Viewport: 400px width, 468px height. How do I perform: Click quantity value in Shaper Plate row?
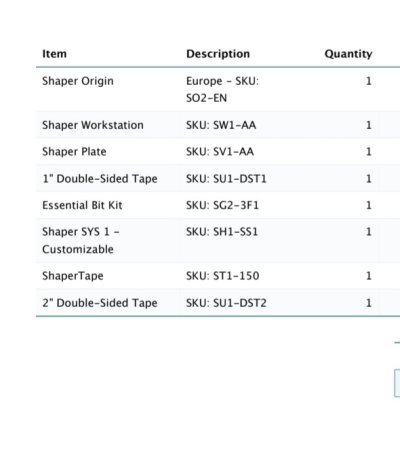(x=368, y=152)
